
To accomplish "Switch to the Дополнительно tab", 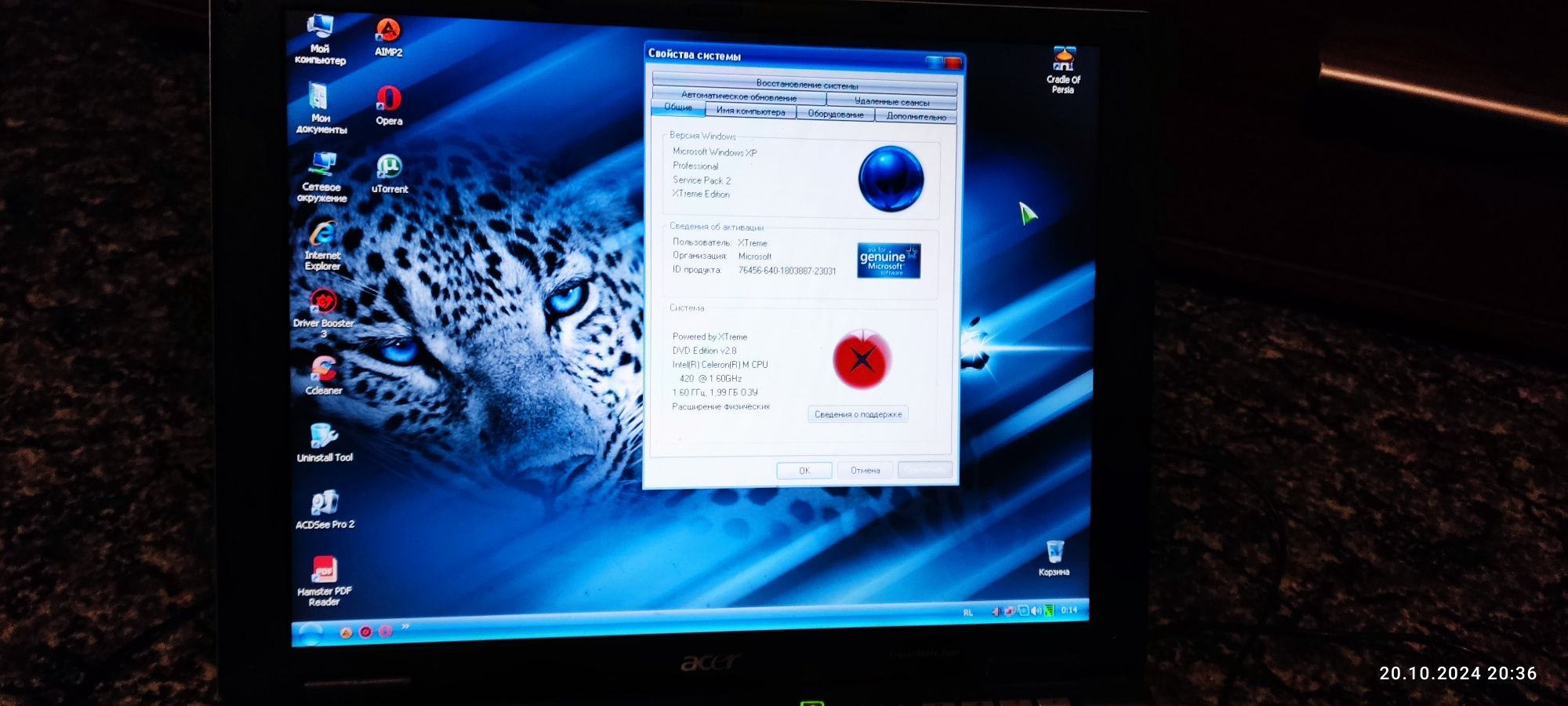I will [916, 117].
